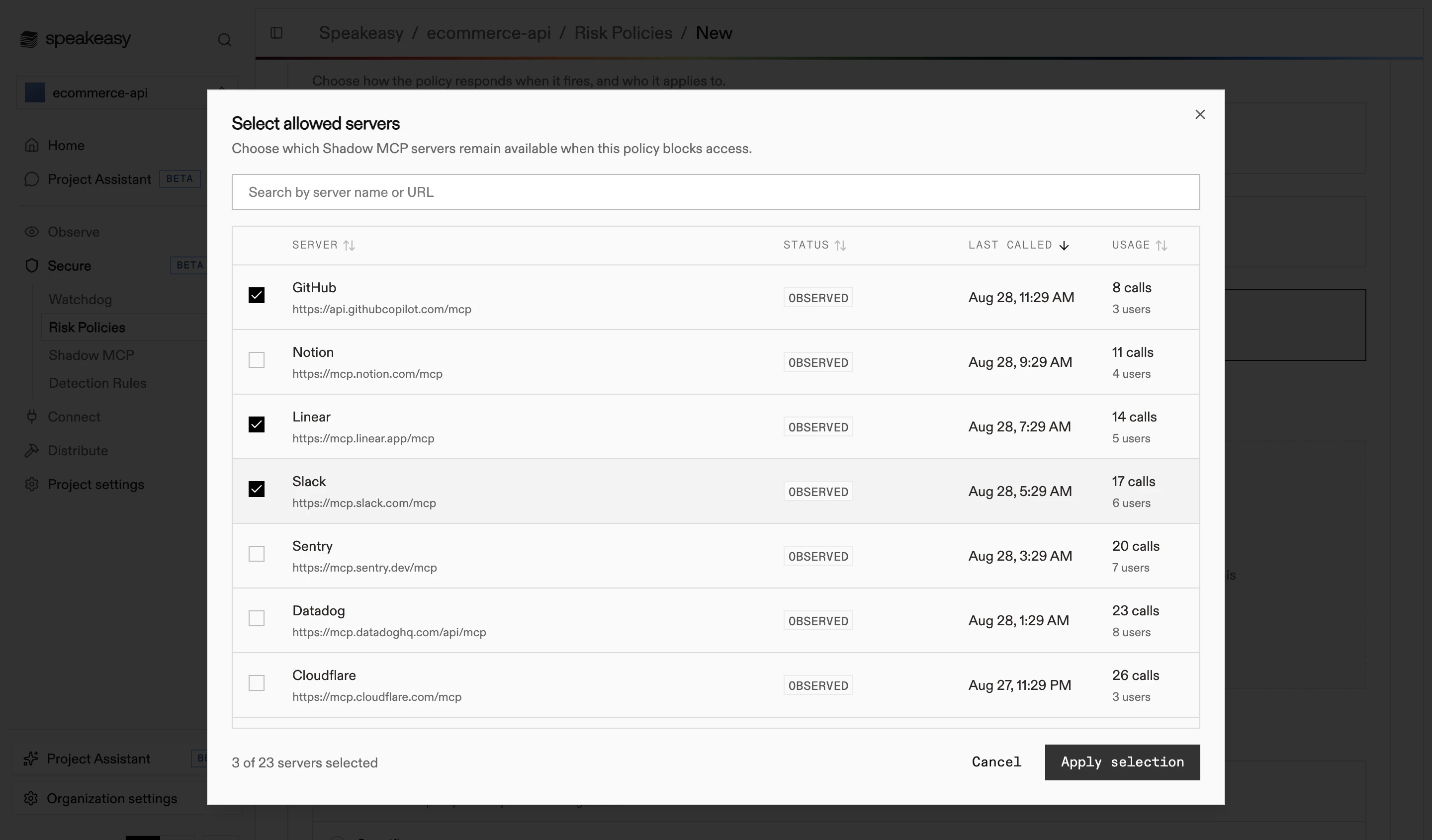Click the bottom Project Assistant sparkle icon
Image resolution: width=1432 pixels, height=840 pixels.
31,759
